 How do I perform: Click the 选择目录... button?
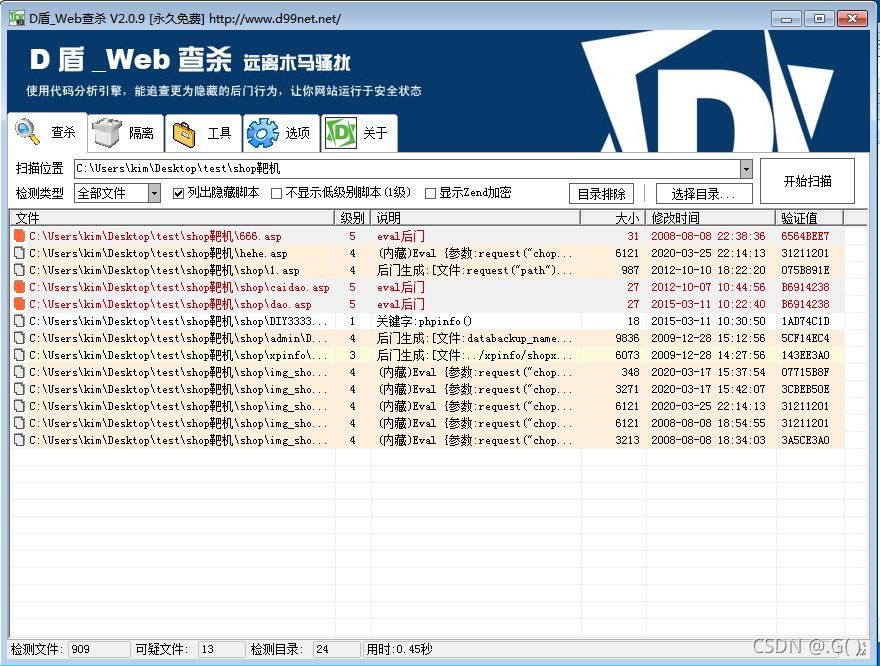704,194
